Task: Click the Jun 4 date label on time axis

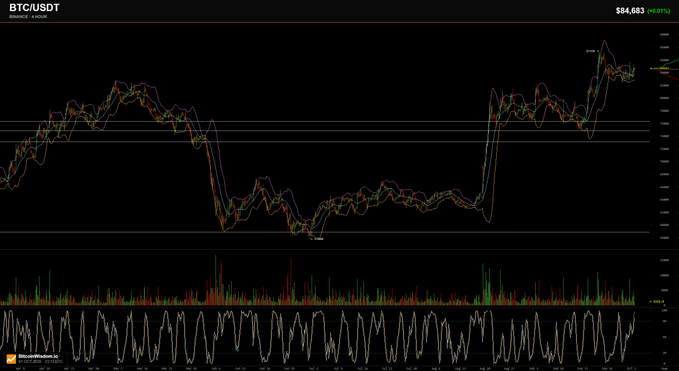Action: tap(217, 368)
